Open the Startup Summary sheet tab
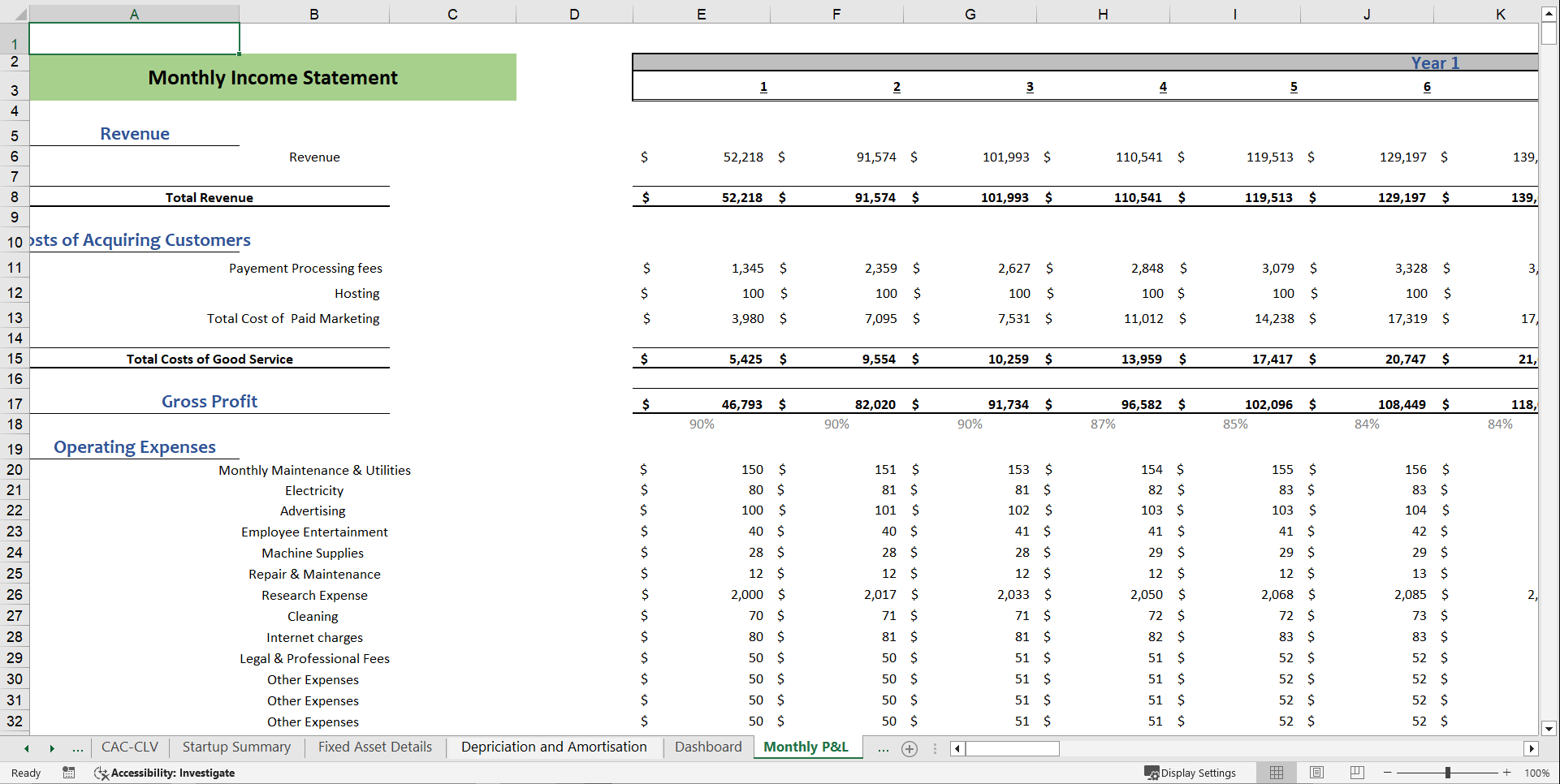This screenshot has height=784, width=1560. point(236,747)
